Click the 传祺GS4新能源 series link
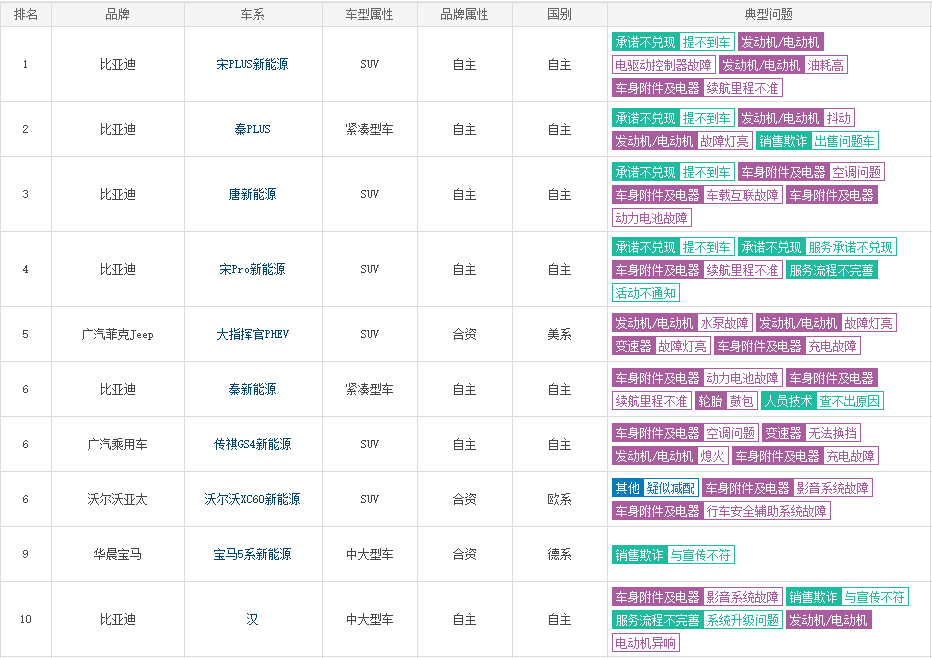 click(252, 445)
